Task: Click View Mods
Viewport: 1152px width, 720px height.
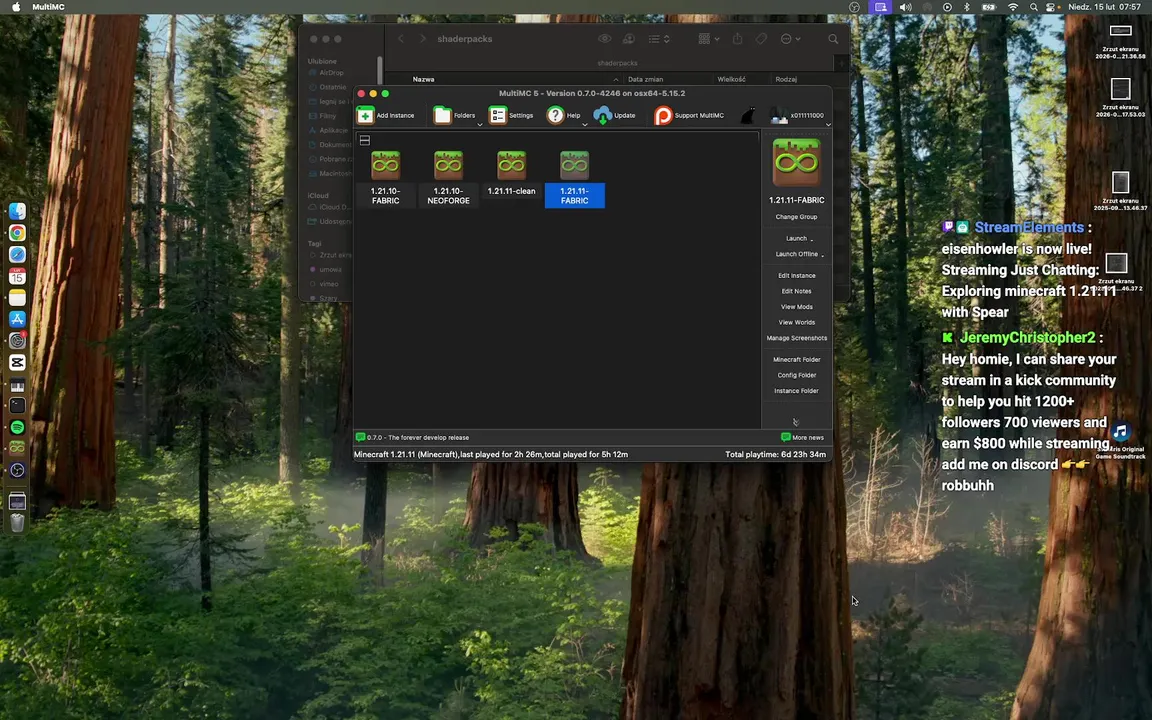Action: (796, 307)
